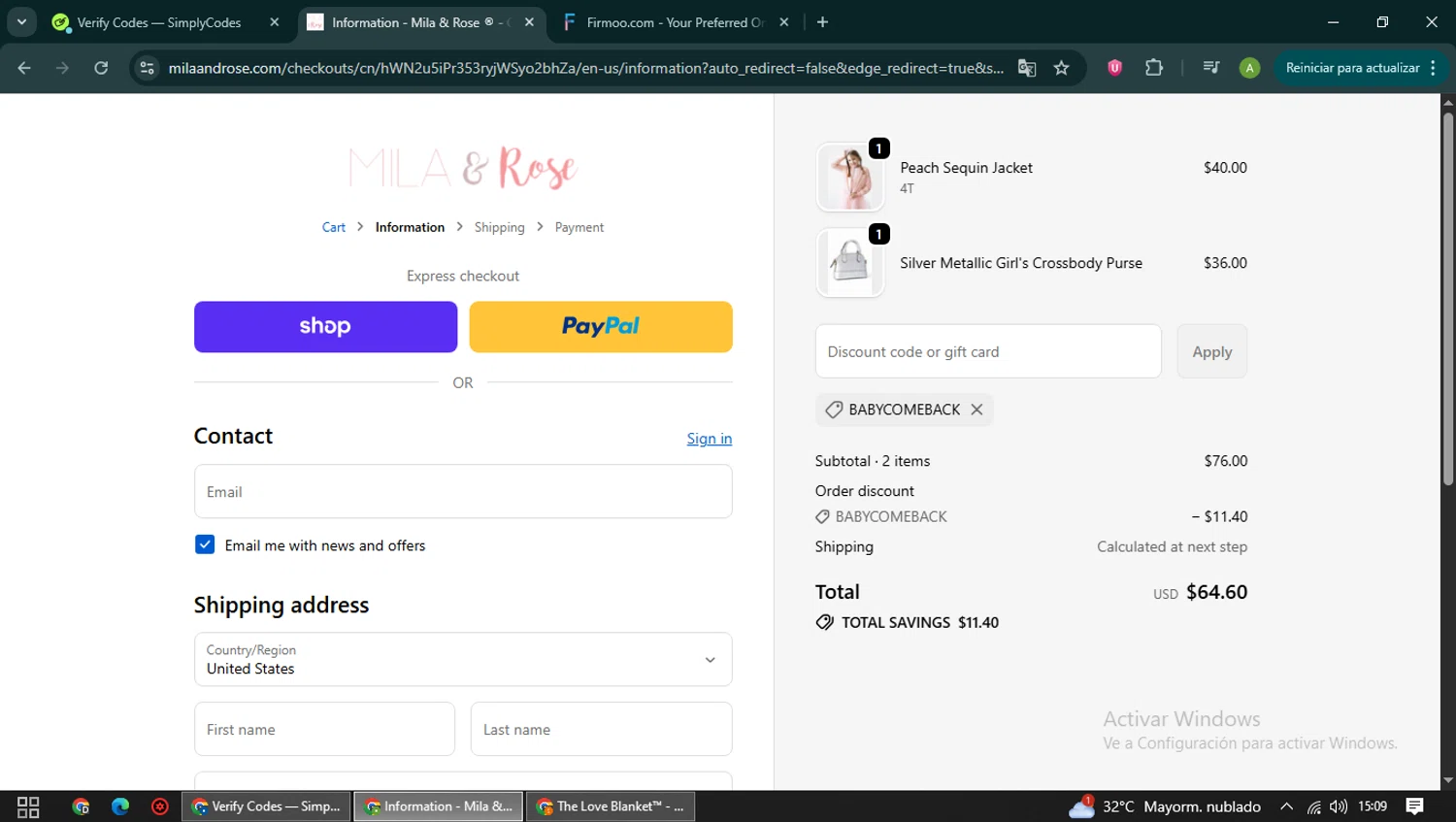The image size is (1456, 822).
Task: Go to Cart in the breadcrumb
Action: point(334,227)
